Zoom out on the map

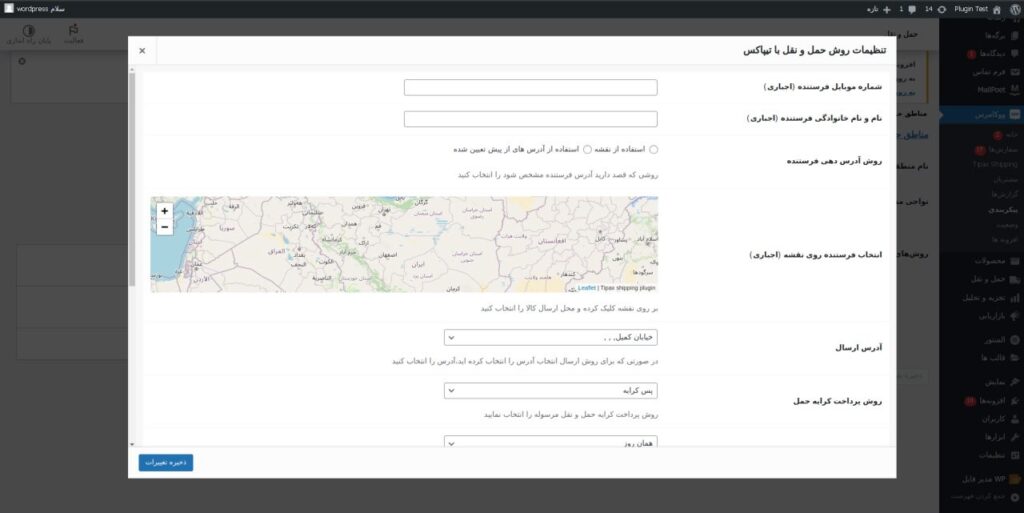coord(165,227)
